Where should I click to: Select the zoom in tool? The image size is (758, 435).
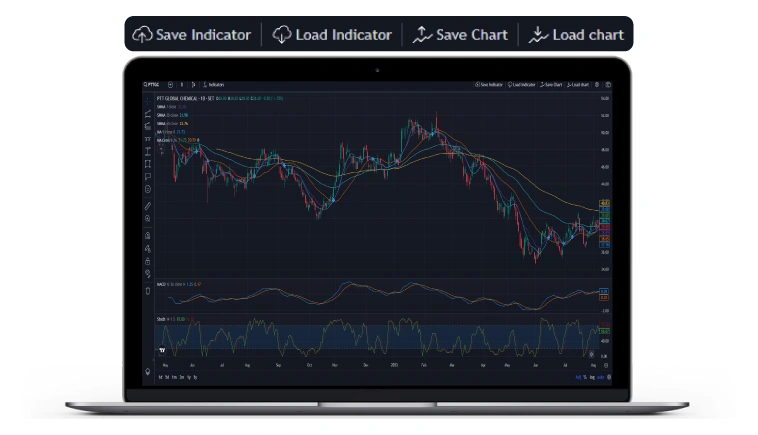pos(148,217)
